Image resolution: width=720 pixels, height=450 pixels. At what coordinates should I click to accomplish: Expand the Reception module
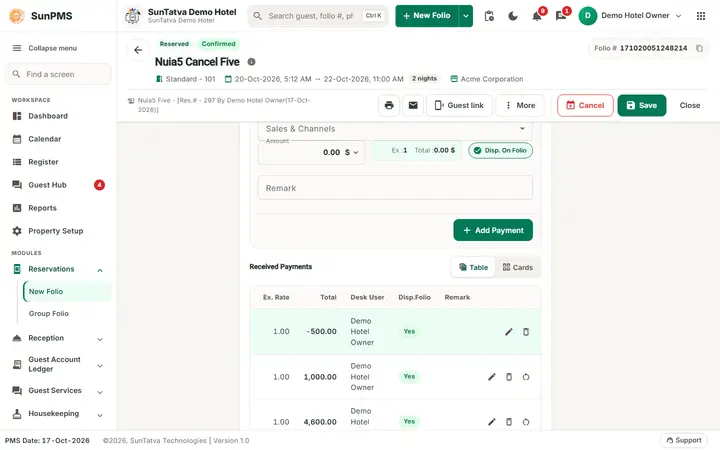pyautogui.click(x=100, y=339)
